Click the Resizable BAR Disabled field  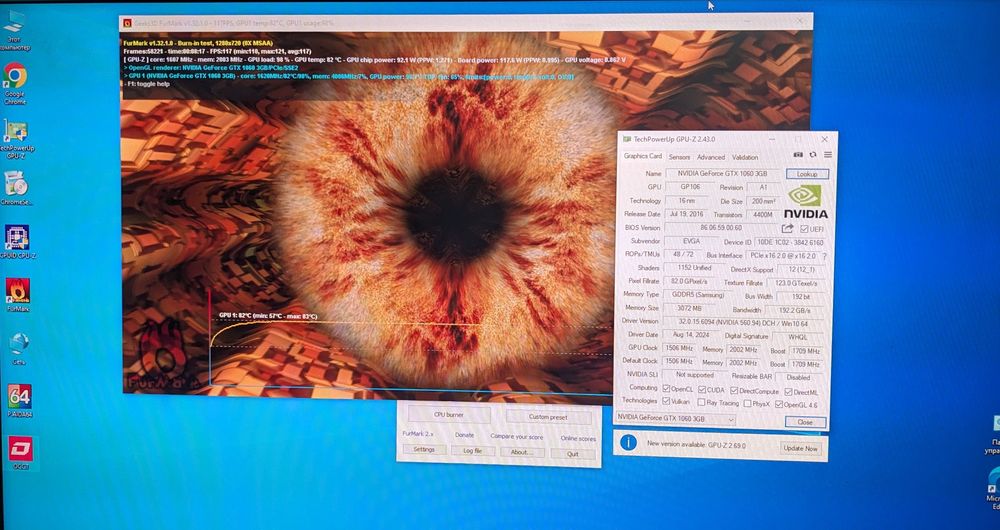click(x=798, y=377)
